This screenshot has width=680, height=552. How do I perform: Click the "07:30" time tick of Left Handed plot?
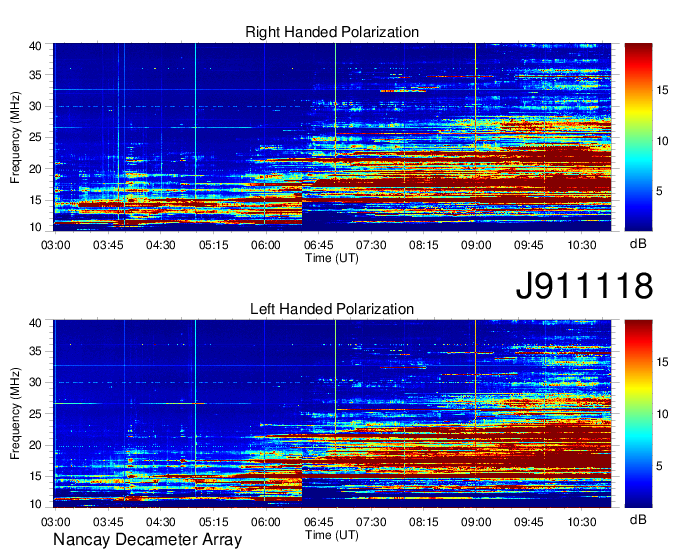tap(371, 522)
